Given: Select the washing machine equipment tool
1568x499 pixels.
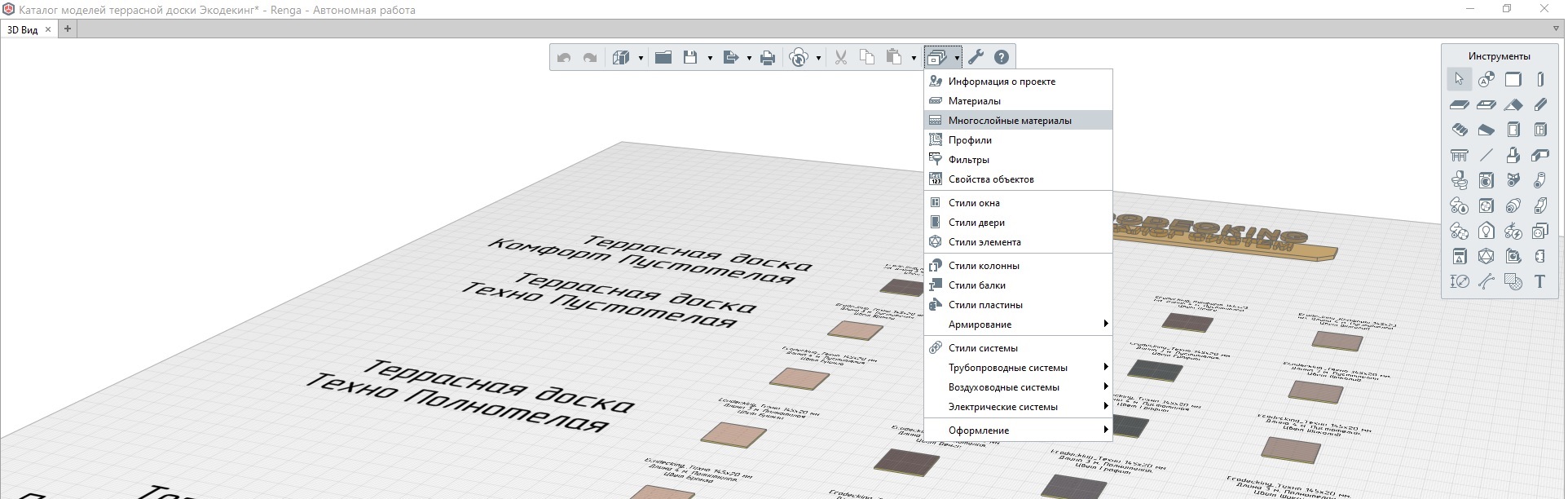Looking at the screenshot, I should point(1486,180).
